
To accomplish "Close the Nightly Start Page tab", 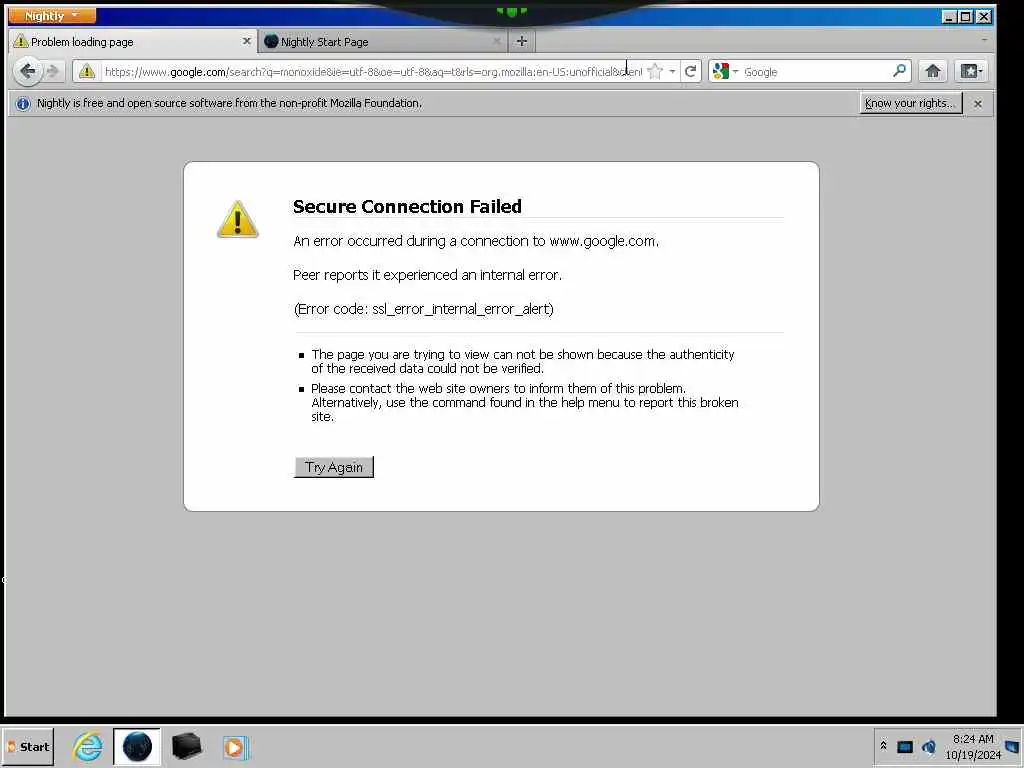I will click(x=496, y=41).
